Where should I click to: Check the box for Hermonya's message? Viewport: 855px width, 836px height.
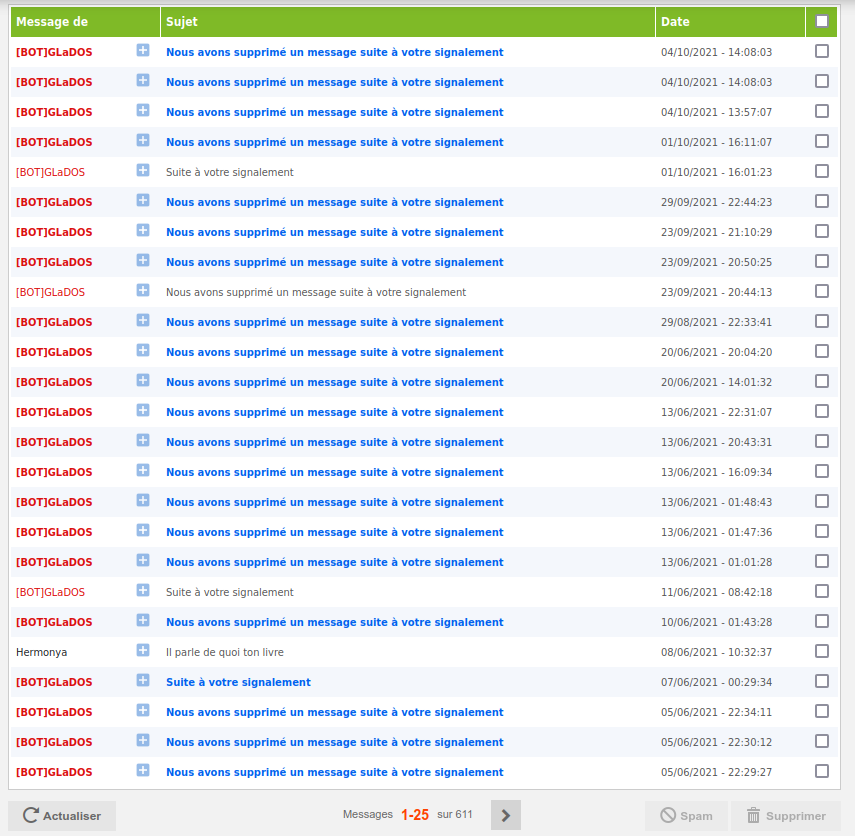(822, 651)
